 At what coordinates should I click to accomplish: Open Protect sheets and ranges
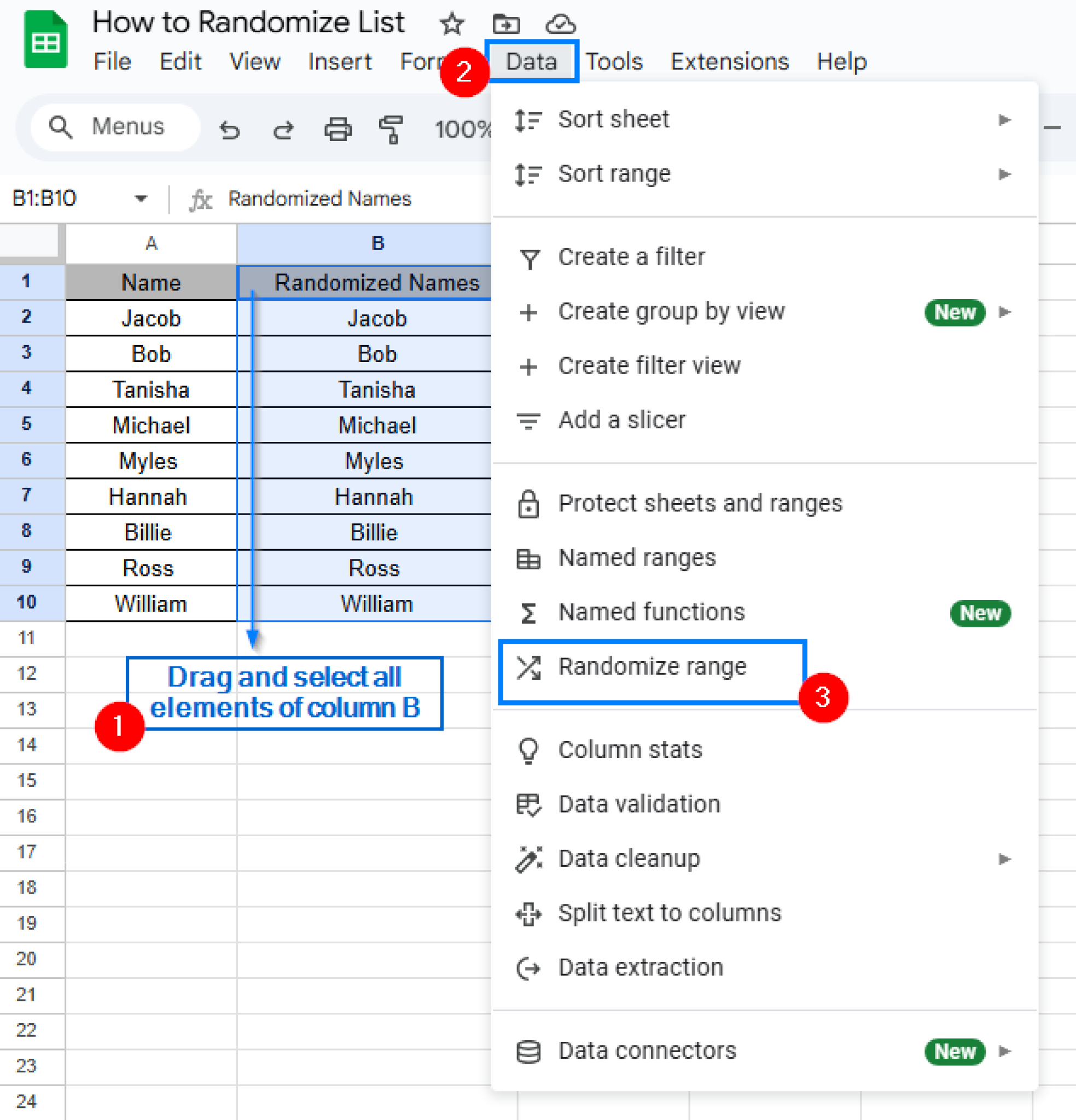click(700, 504)
